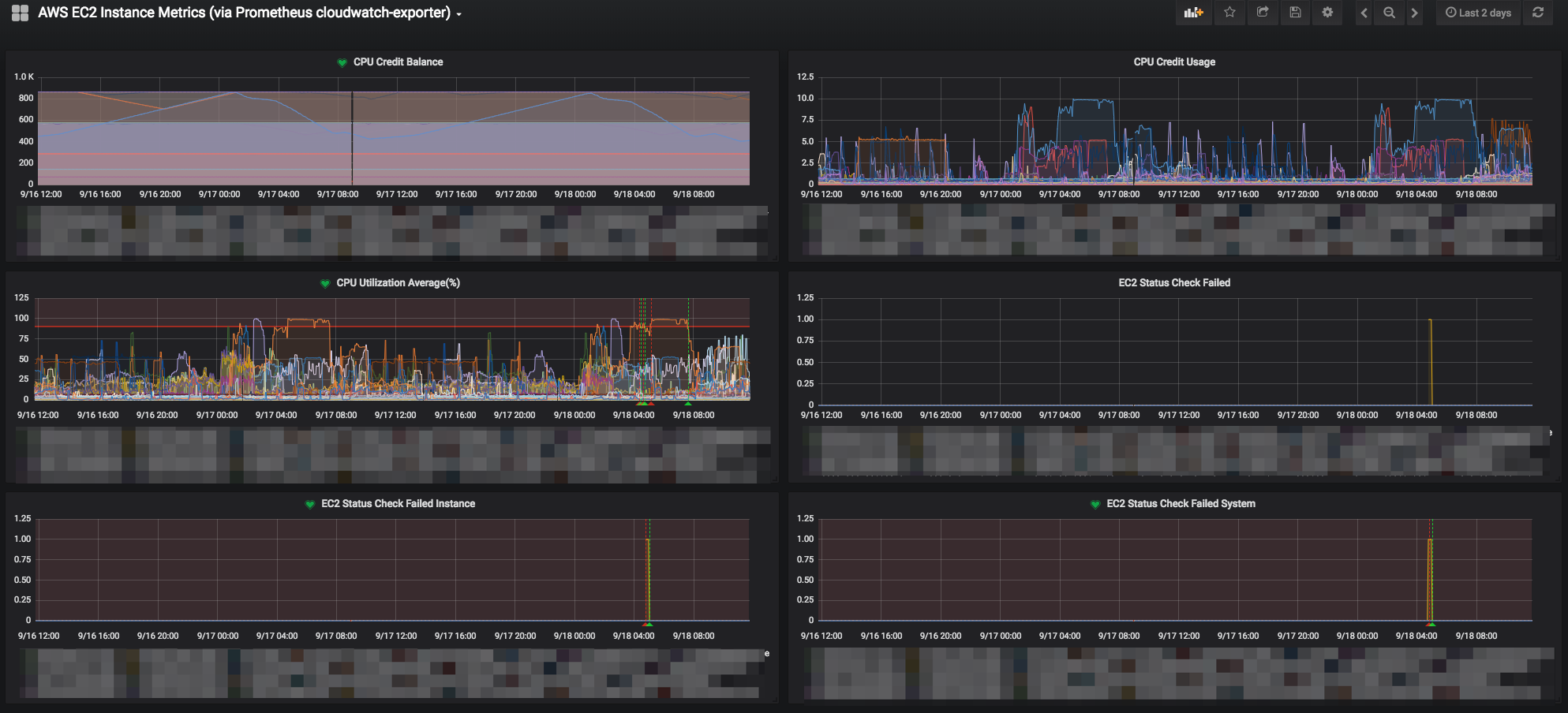Shift time range backward

point(1364,13)
